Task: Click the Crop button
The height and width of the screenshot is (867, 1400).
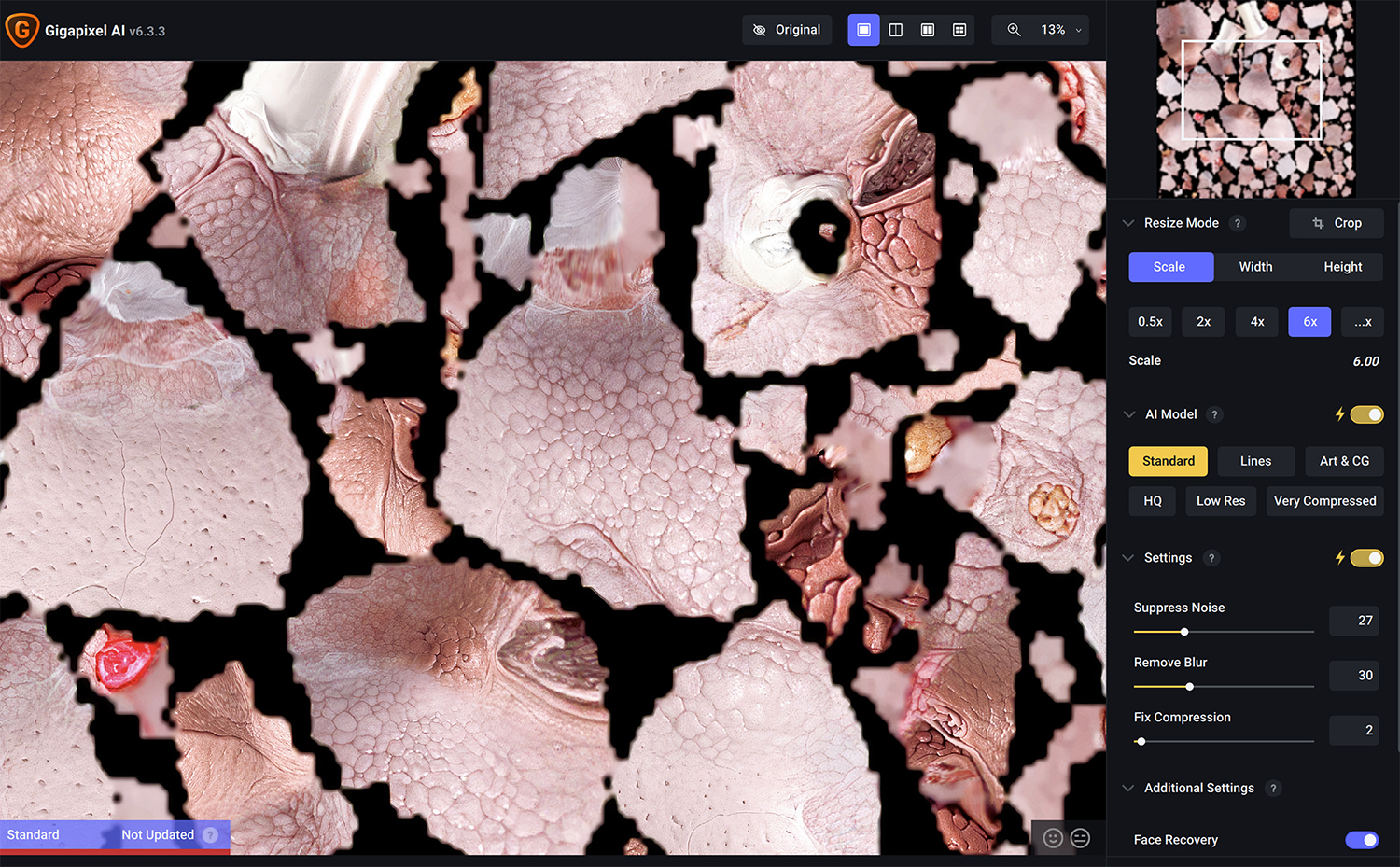Action: tap(1337, 223)
